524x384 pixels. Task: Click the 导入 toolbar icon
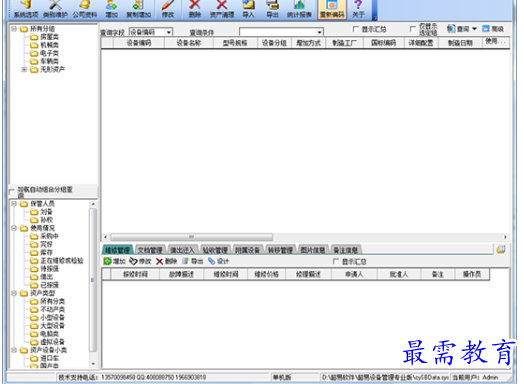click(x=248, y=9)
